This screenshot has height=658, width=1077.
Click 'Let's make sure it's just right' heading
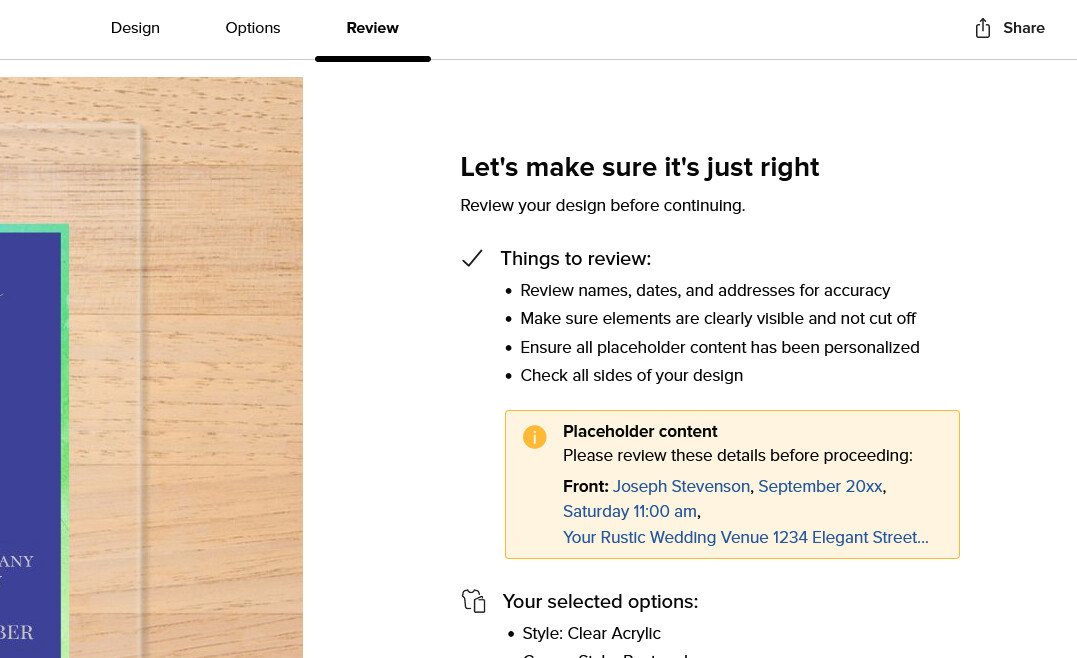[x=639, y=167]
